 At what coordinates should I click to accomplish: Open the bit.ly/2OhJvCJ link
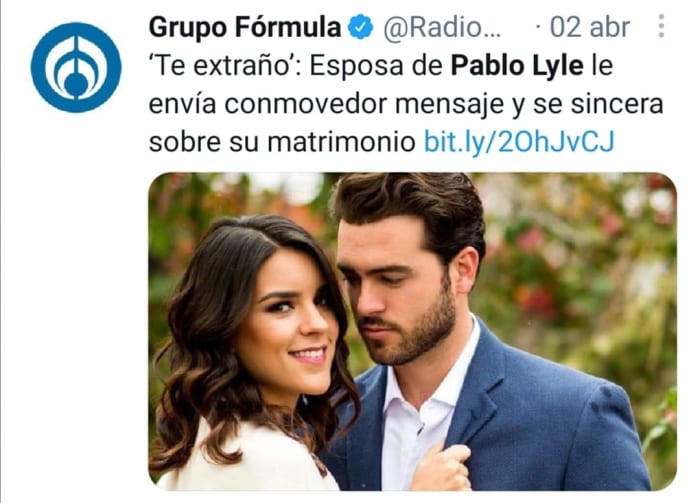tap(519, 142)
